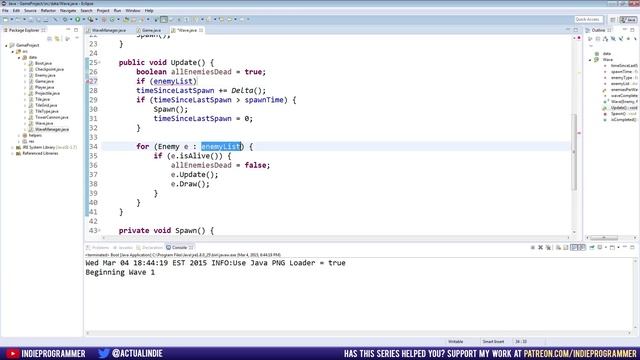
Task: Open the Display Selected Console dropdown
Action: coord(606,247)
